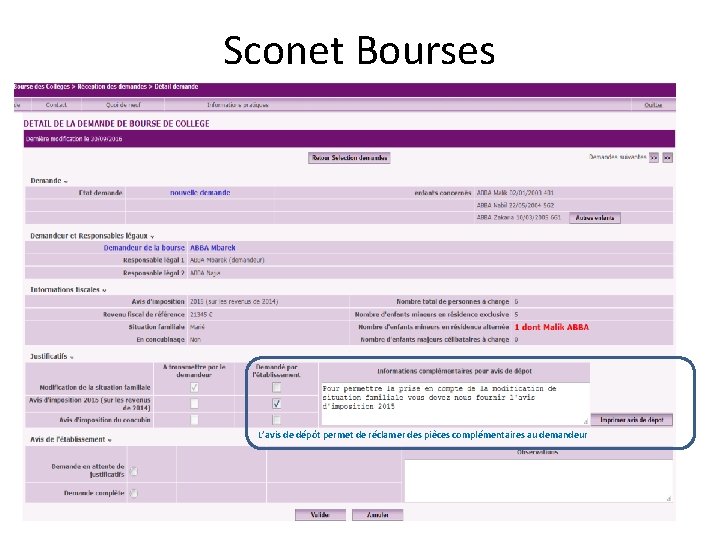This screenshot has width=720, height=540.
Task: Click 'Imprimer avis de dépôt' button
Action: pyautogui.click(x=631, y=420)
